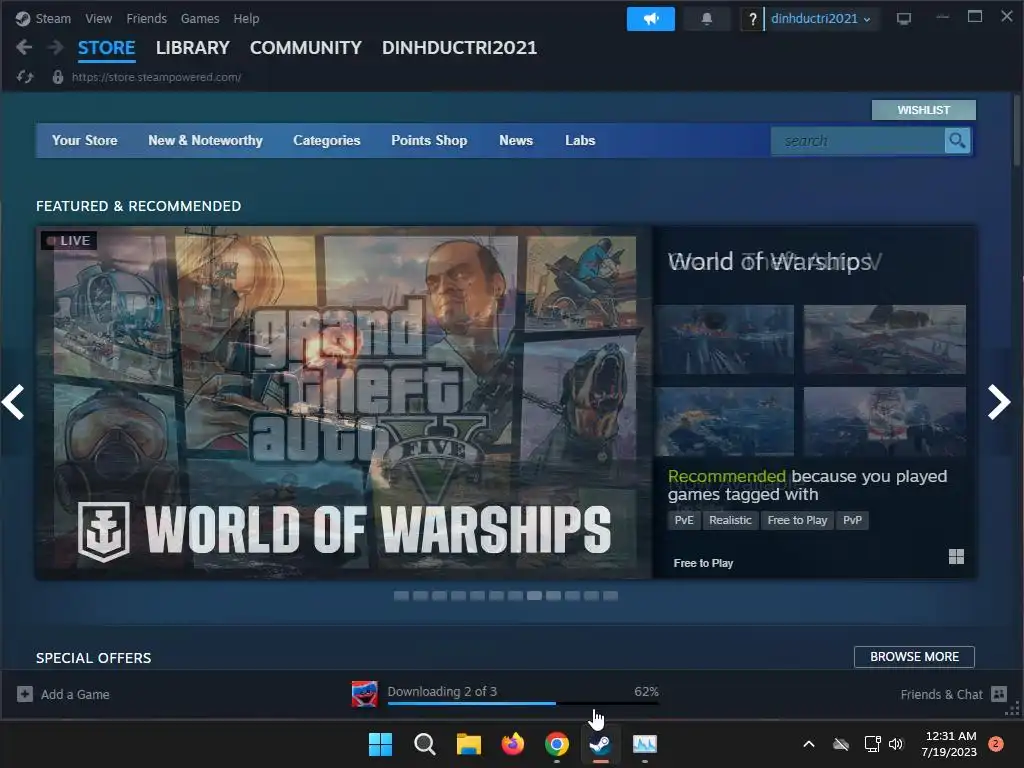The image size is (1024, 768).
Task: Open the network tray icon
Action: point(872,744)
